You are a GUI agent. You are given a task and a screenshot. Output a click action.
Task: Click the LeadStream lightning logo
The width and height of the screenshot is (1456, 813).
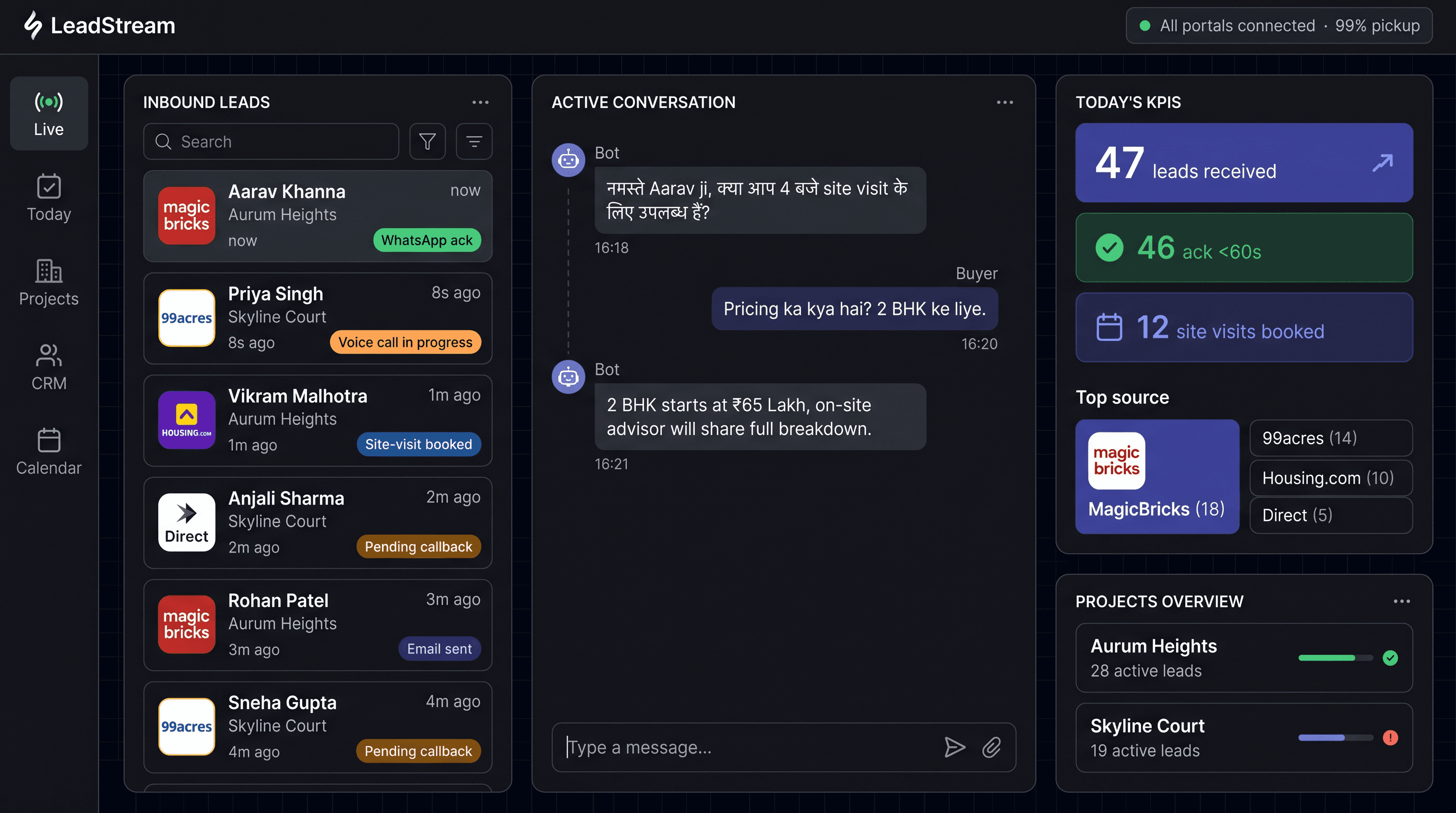coord(33,25)
